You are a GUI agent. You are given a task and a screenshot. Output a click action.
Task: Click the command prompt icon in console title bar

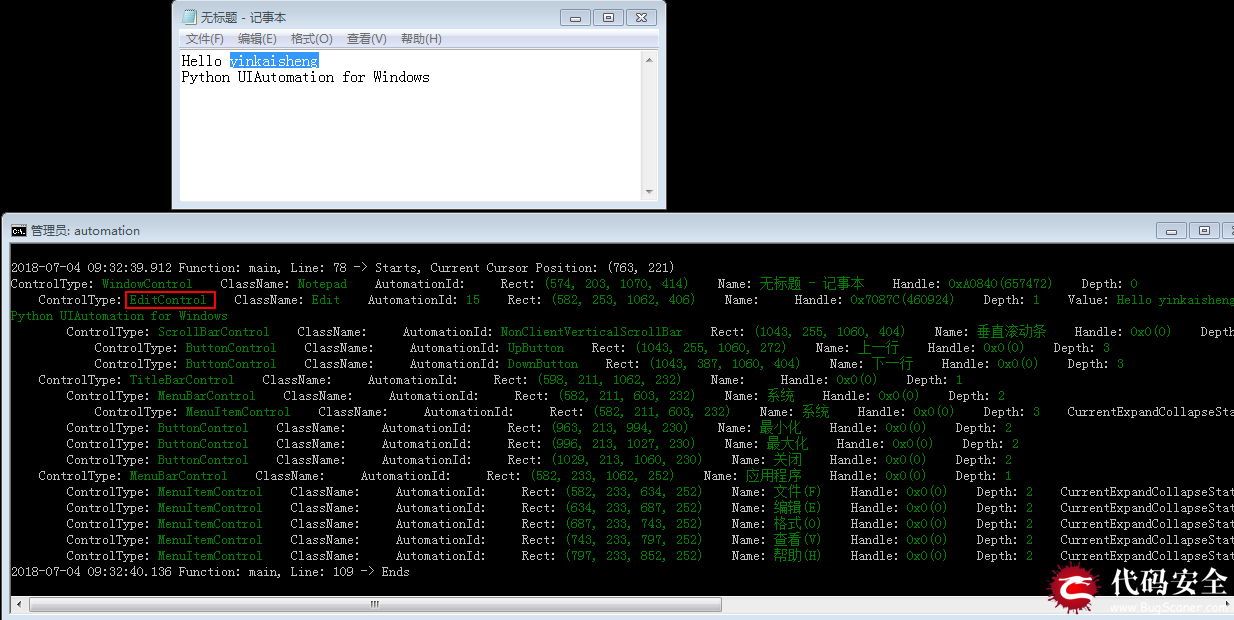[x=19, y=231]
